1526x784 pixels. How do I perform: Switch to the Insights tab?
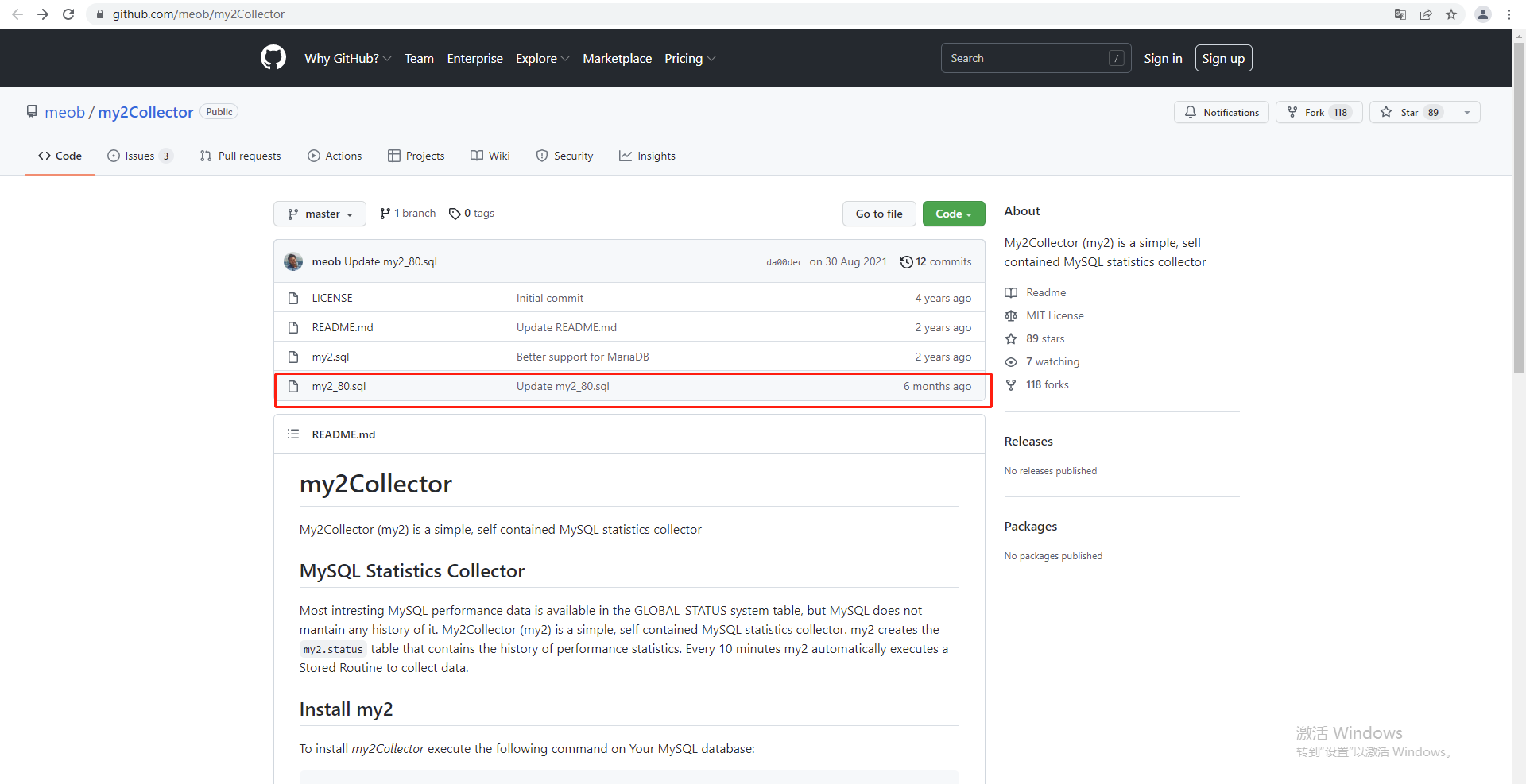(647, 156)
